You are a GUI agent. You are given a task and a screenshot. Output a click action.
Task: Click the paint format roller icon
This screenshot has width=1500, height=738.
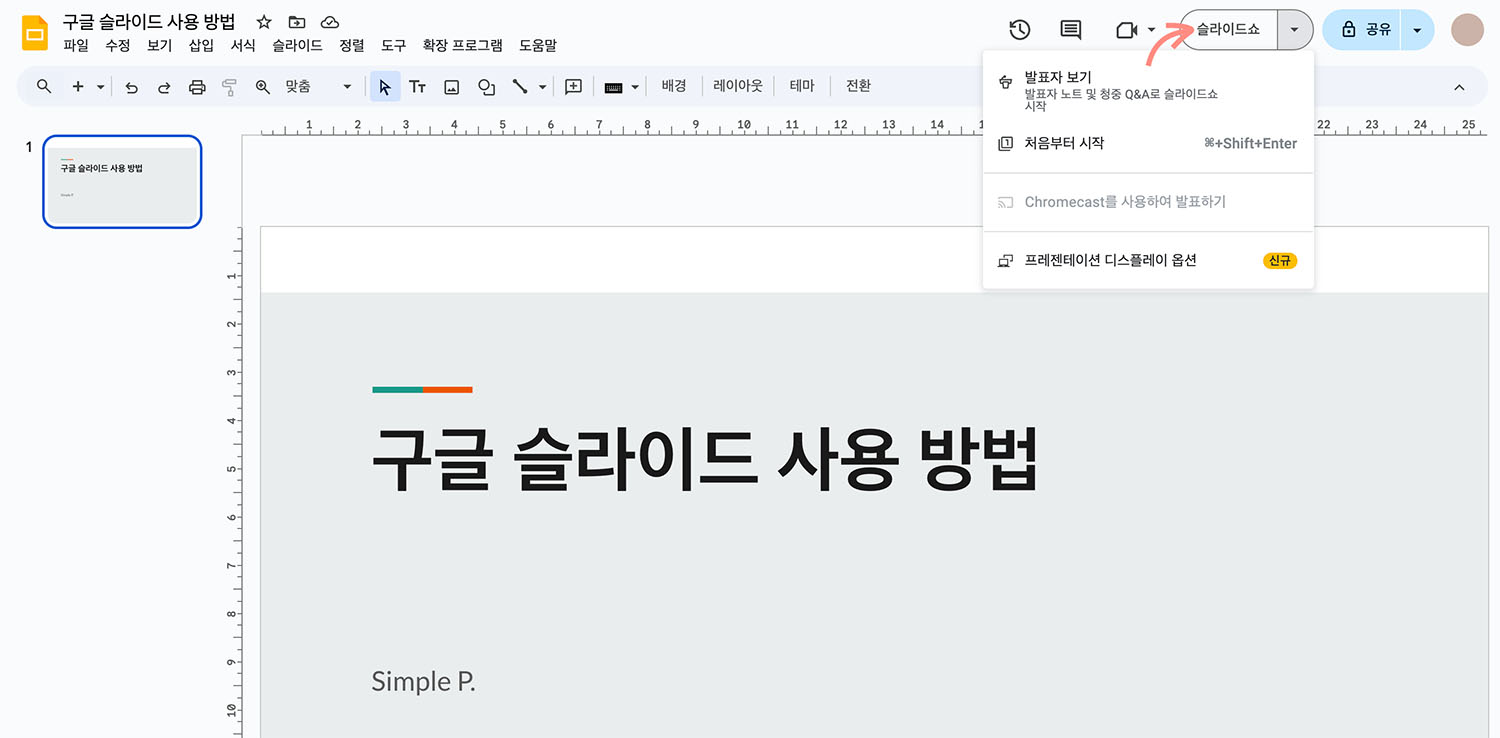[230, 87]
